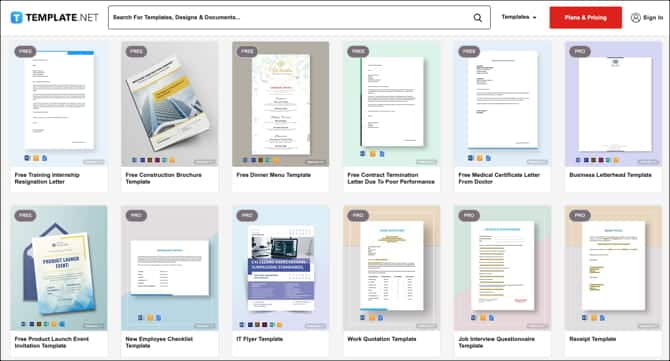Click the Sign In link

(653, 18)
